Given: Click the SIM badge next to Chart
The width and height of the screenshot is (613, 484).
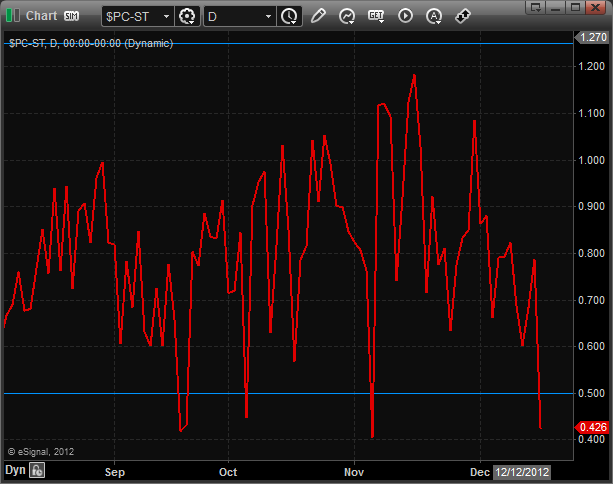Looking at the screenshot, I should (72, 16).
